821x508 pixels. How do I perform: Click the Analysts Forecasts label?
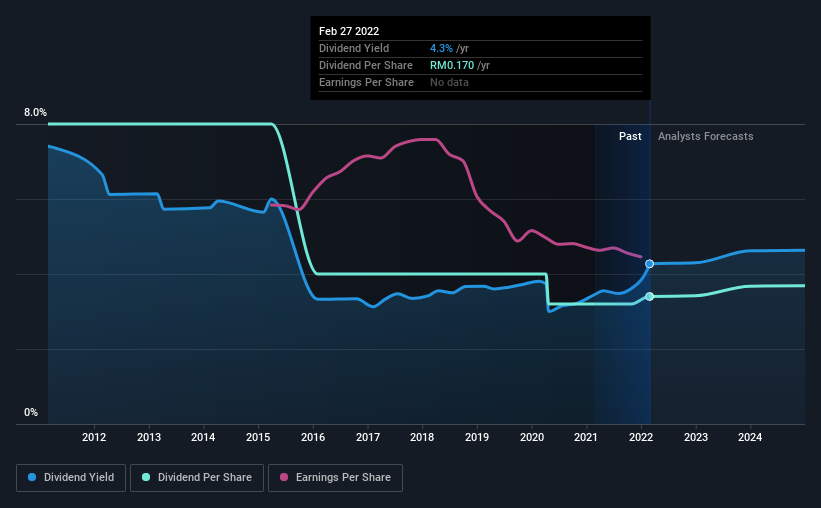pos(705,136)
